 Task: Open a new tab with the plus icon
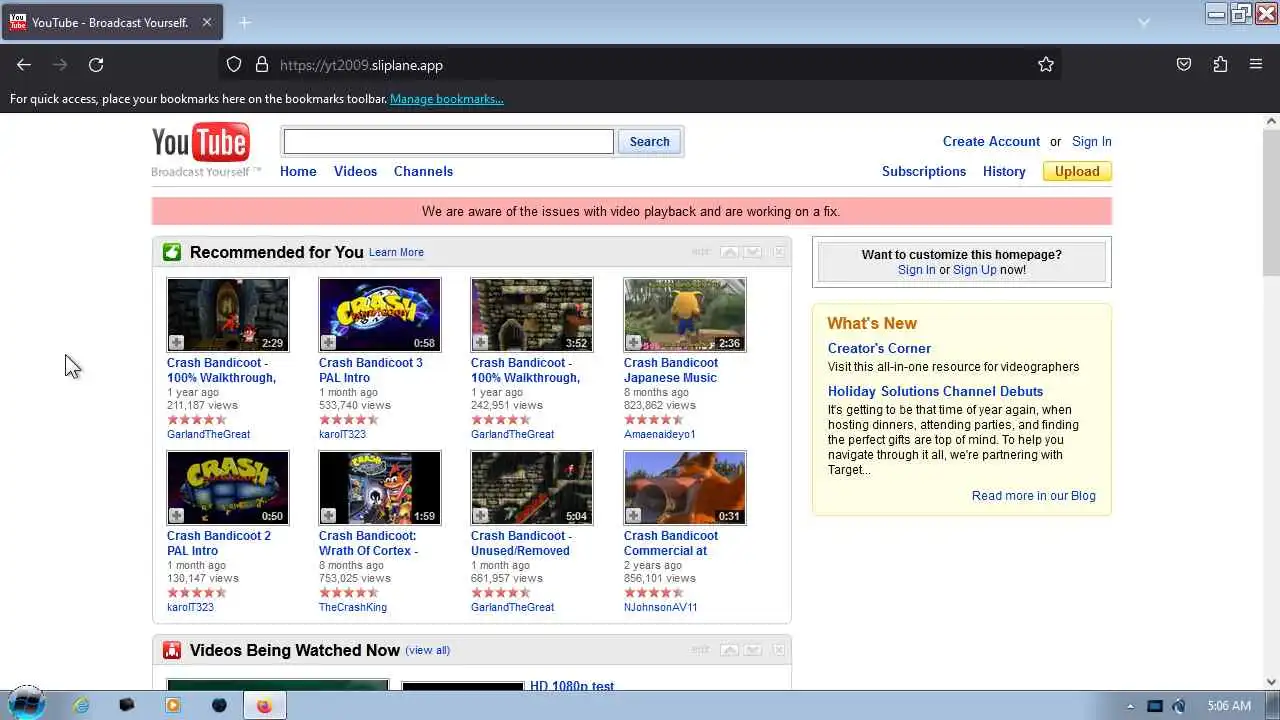tap(245, 22)
